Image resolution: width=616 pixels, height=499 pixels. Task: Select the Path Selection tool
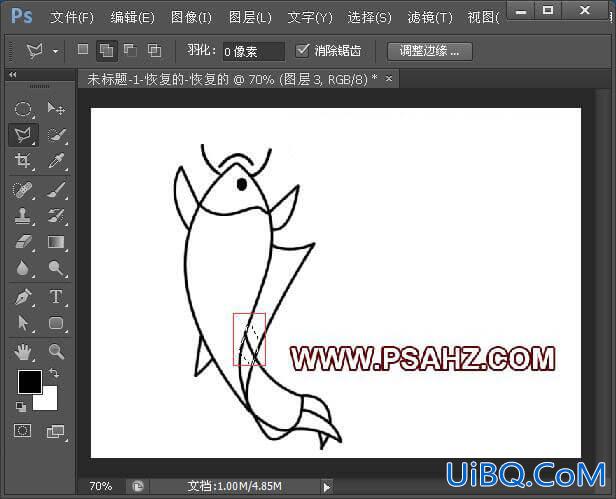coord(23,323)
